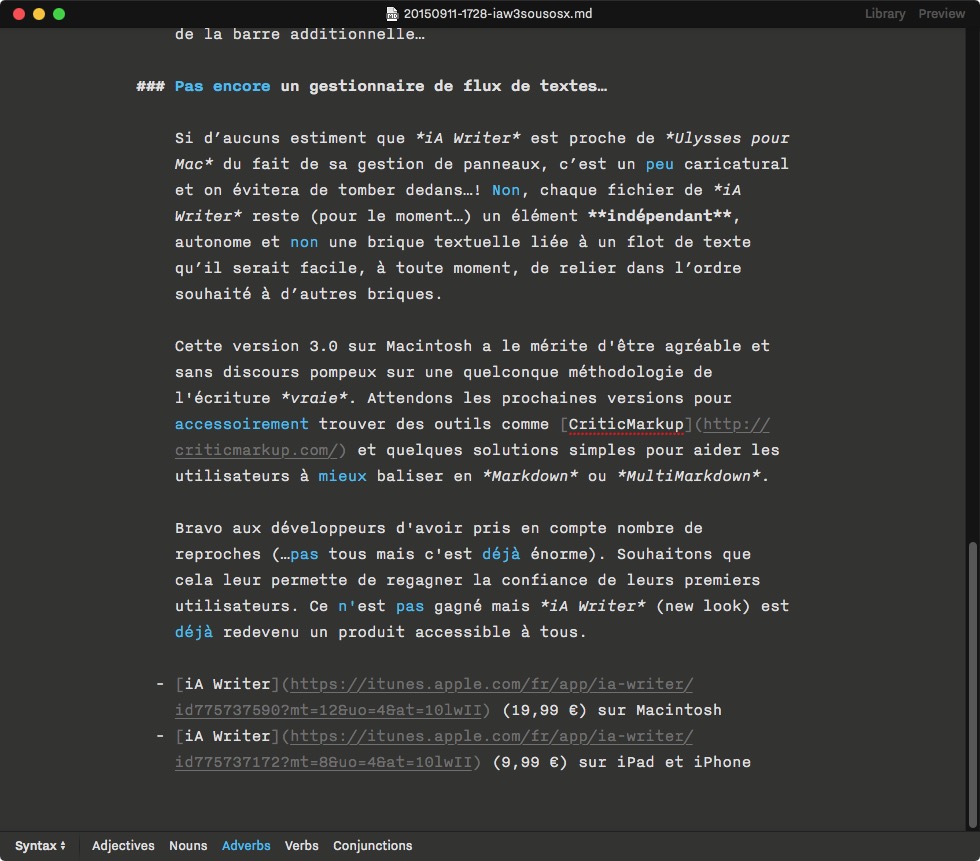Click the vertical scrollbar thumb
This screenshot has width=980, height=861.
(x=972, y=684)
